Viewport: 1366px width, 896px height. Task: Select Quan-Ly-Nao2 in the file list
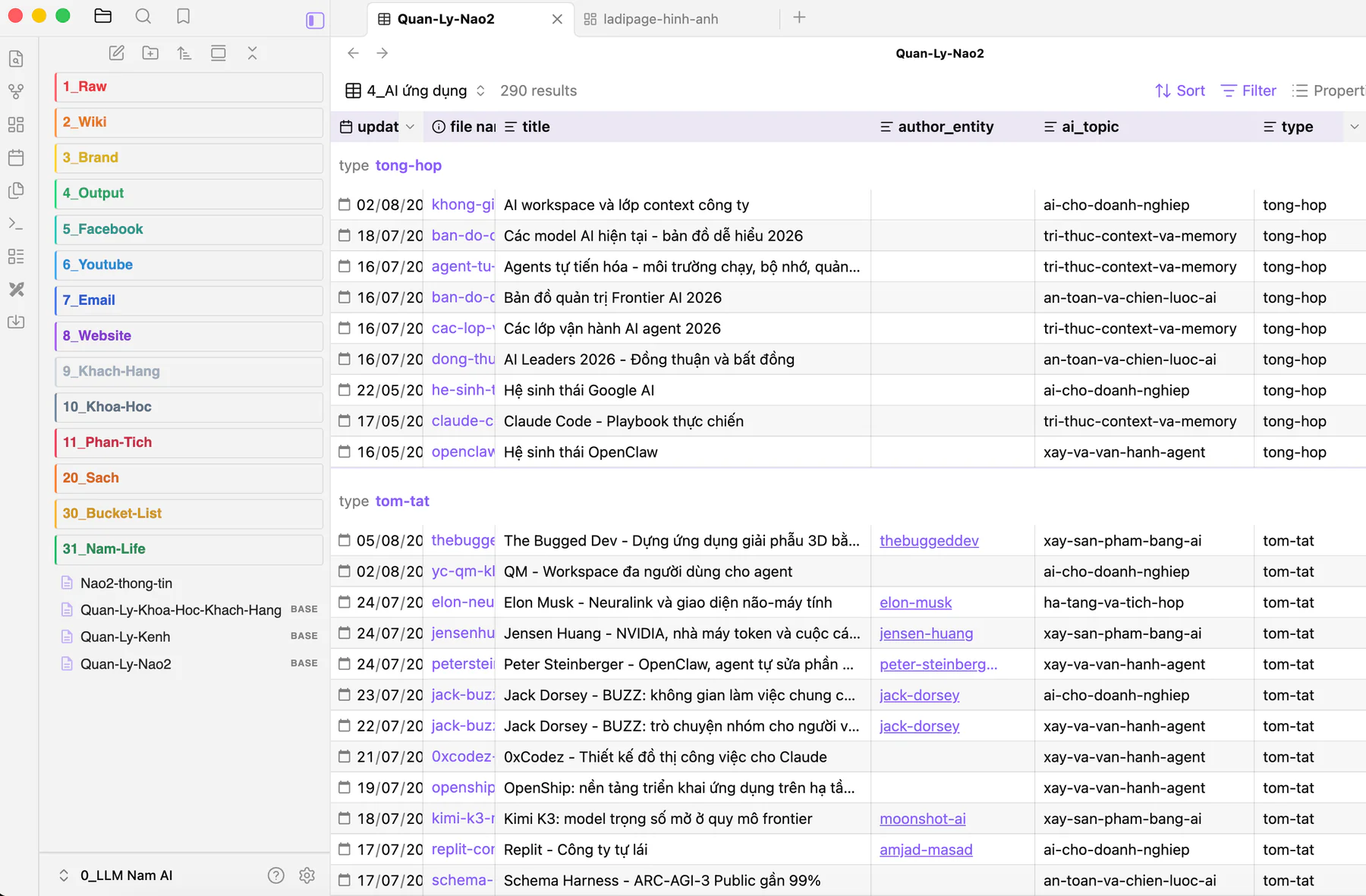click(x=189, y=665)
